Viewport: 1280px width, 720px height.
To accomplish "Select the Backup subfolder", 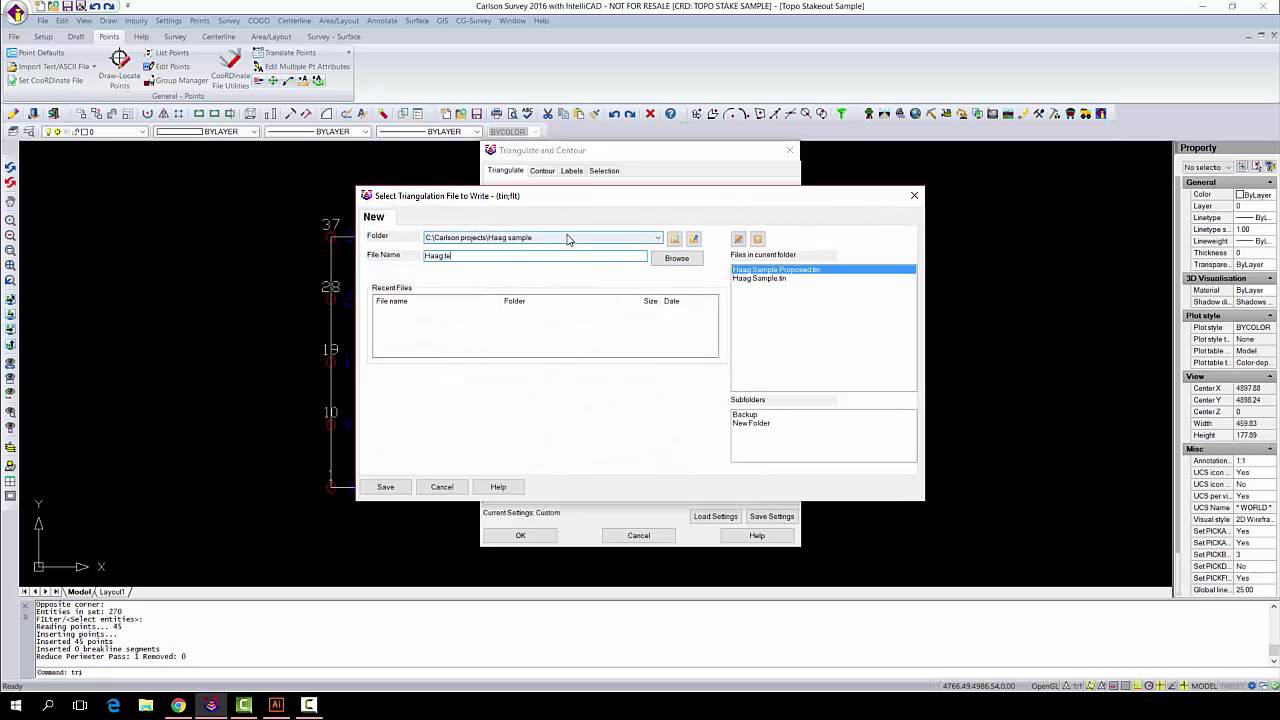I will tap(744, 414).
